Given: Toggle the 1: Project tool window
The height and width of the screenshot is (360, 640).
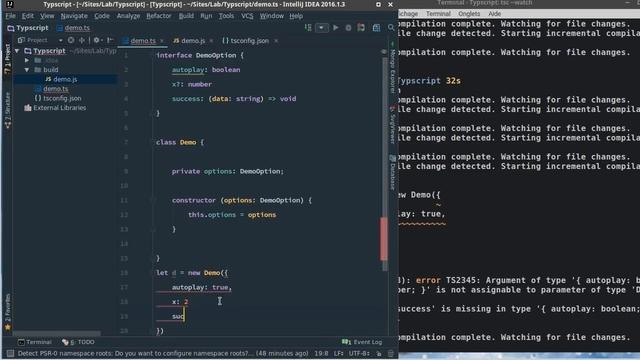Looking at the screenshot, I should coord(7,59).
